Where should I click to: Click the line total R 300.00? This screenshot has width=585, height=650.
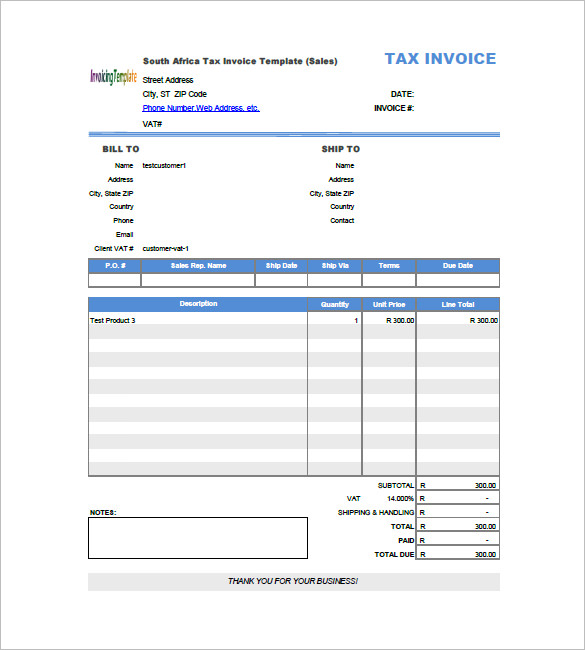(484, 320)
